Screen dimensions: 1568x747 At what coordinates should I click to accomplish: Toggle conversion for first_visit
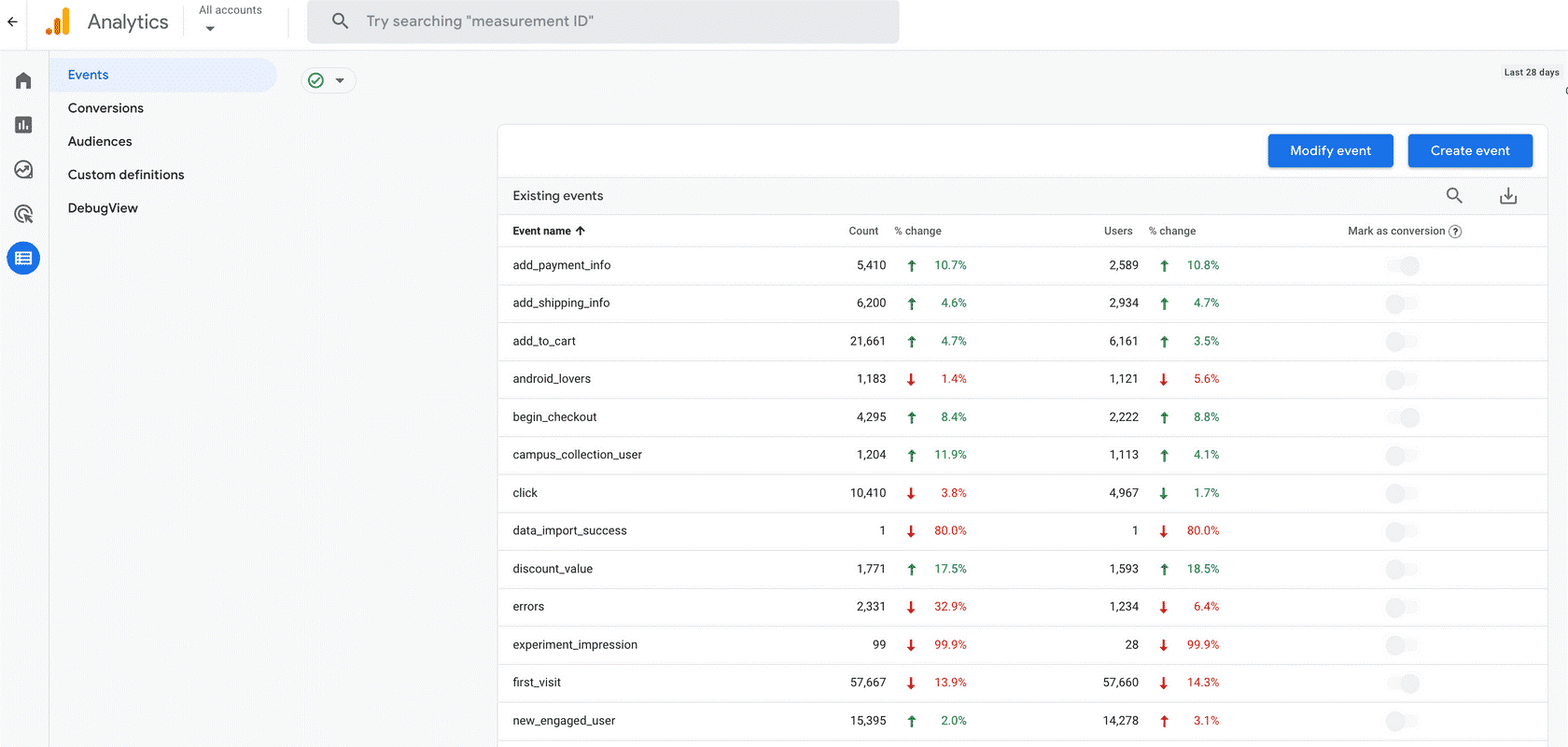pyautogui.click(x=1403, y=684)
